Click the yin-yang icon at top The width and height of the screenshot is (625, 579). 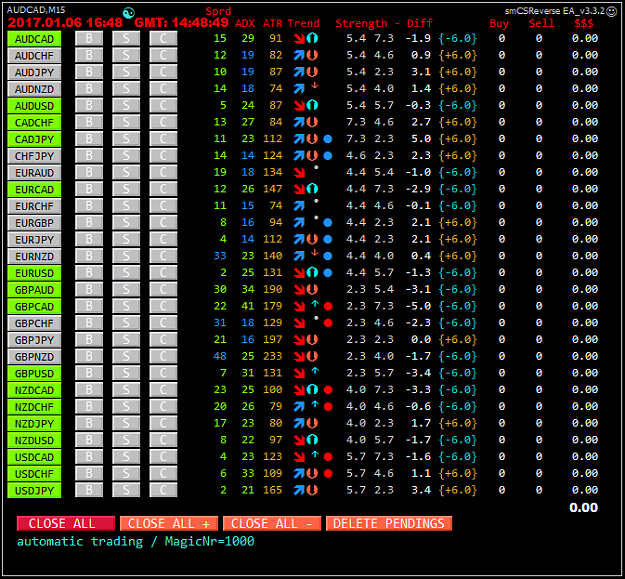128,13
